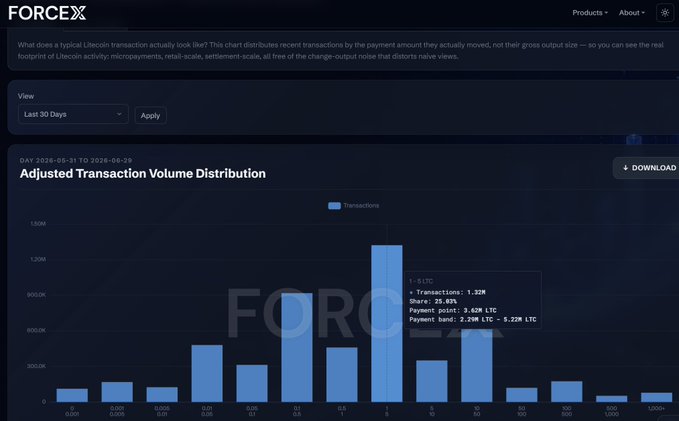Toggle the light/dark theme sun icon
Image resolution: width=679 pixels, height=421 pixels.
(x=665, y=13)
